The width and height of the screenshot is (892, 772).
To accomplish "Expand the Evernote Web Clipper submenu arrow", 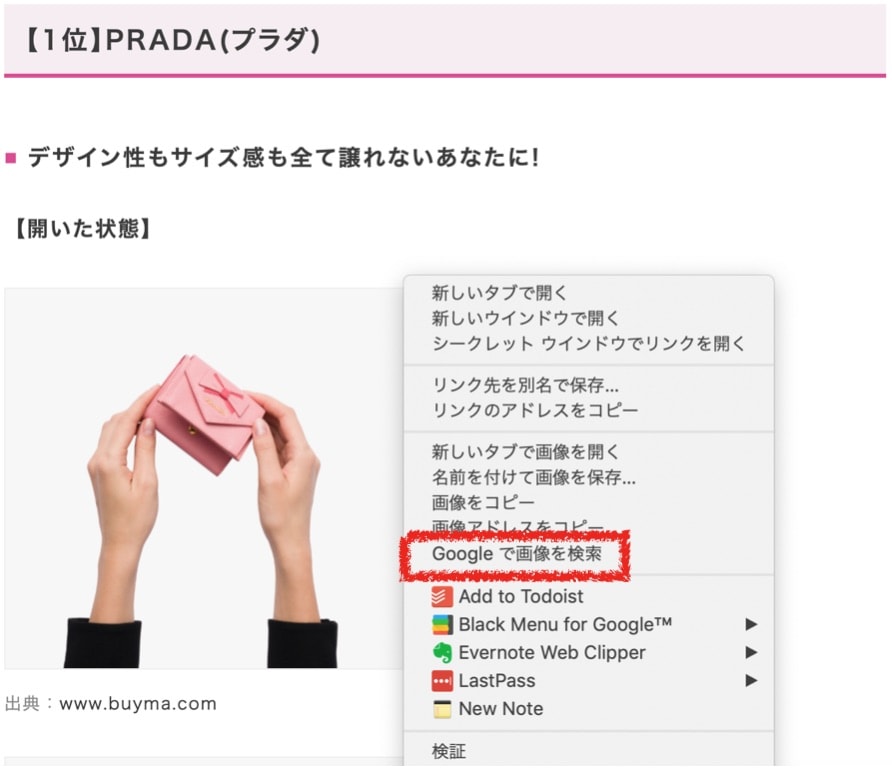I will pos(751,653).
